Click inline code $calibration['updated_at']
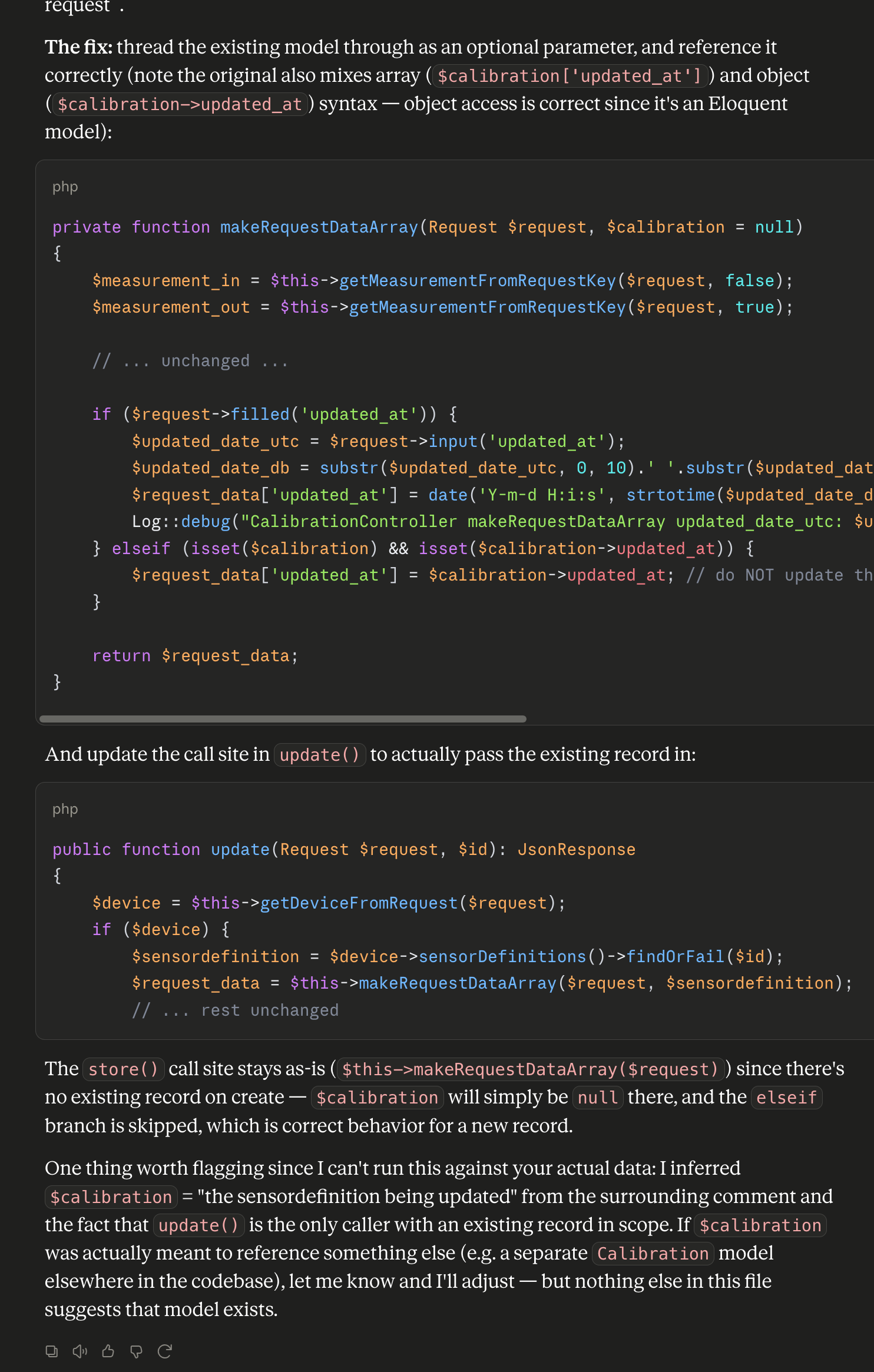 570,76
